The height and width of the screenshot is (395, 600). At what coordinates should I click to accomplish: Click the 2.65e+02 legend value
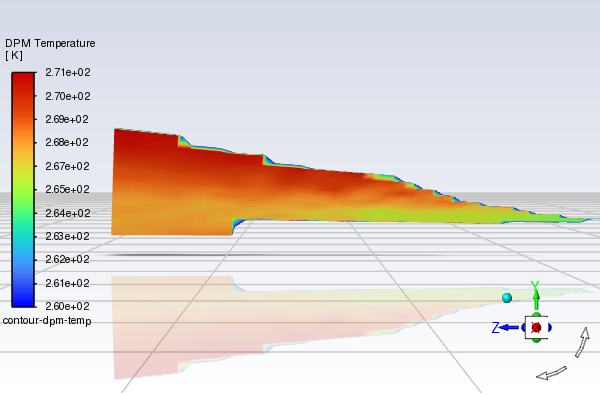coord(67,189)
